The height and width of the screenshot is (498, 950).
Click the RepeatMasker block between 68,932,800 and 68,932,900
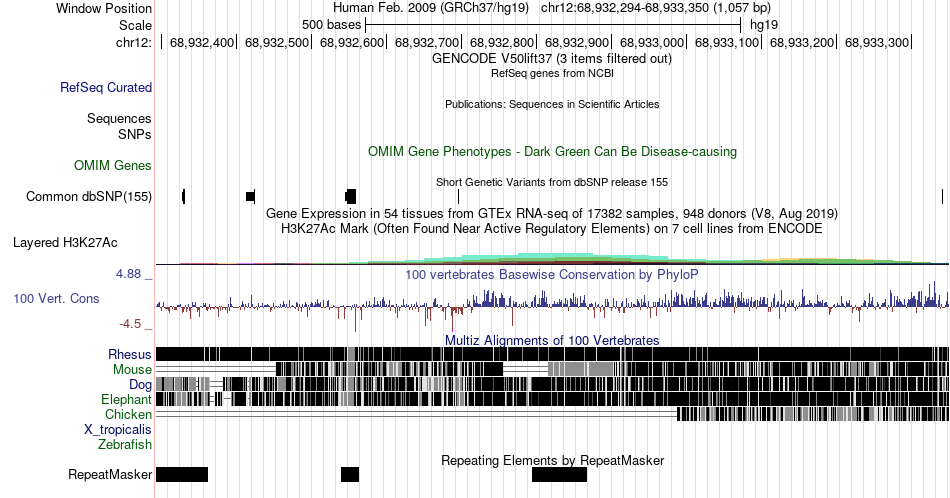[x=559, y=474]
